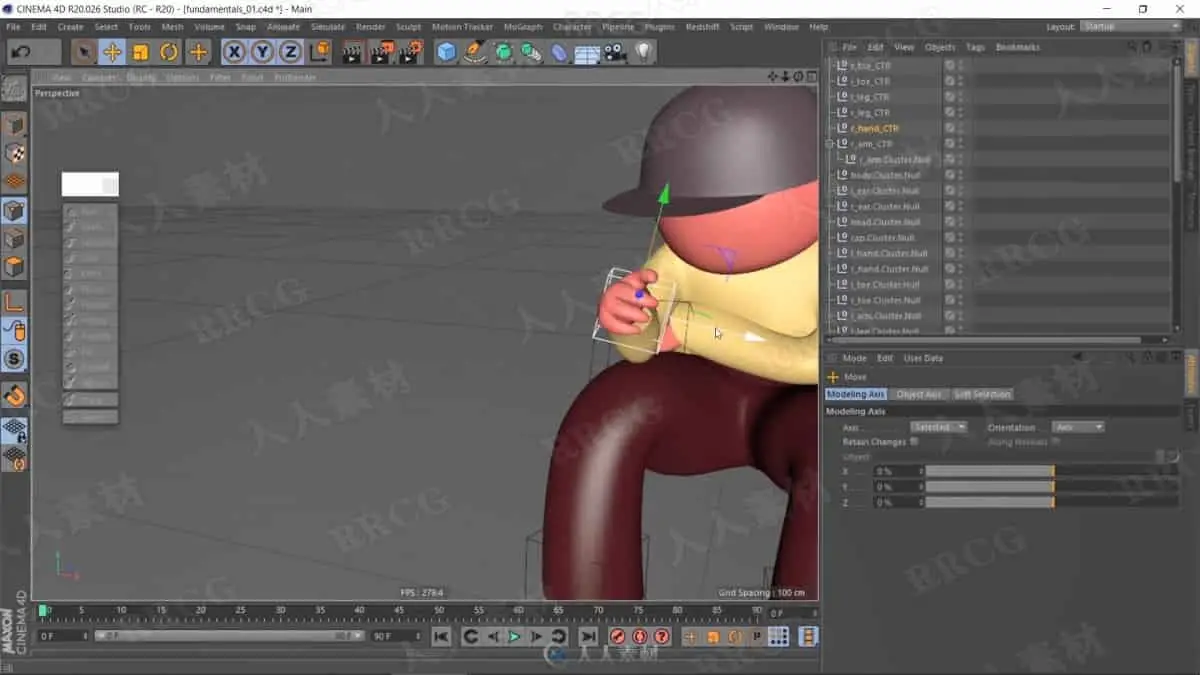Toggle the Y axis lock
Screen dimensions: 1200x675
pyautogui.click(x=262, y=52)
